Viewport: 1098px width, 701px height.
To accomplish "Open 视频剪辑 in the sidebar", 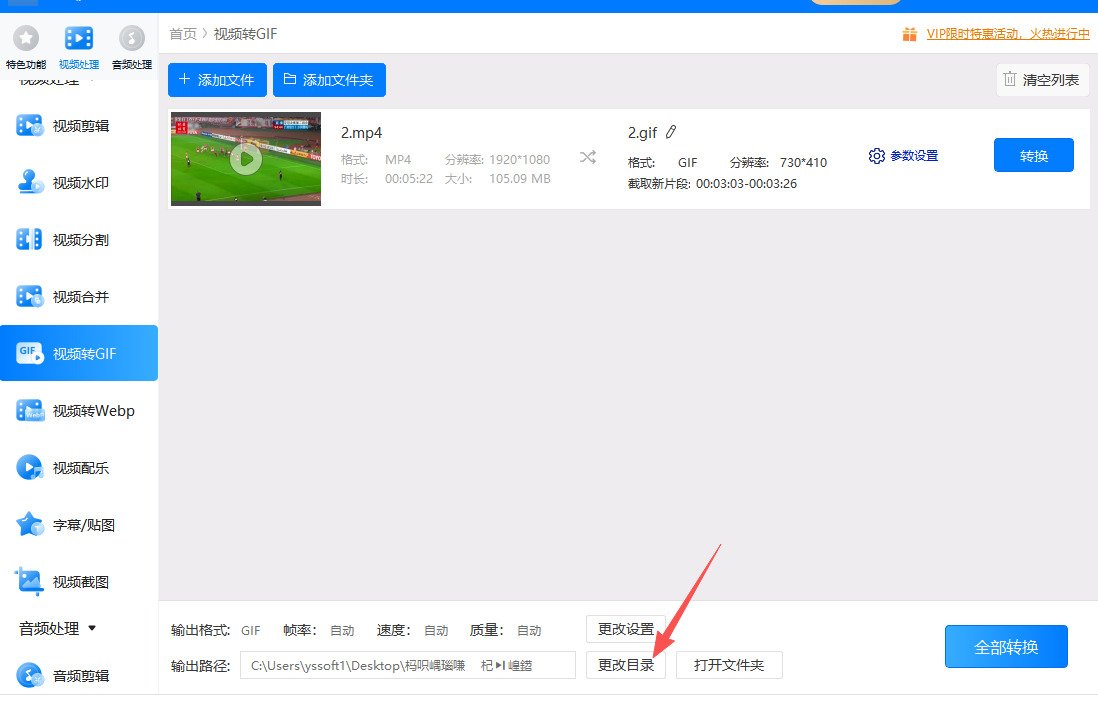I will click(x=79, y=126).
